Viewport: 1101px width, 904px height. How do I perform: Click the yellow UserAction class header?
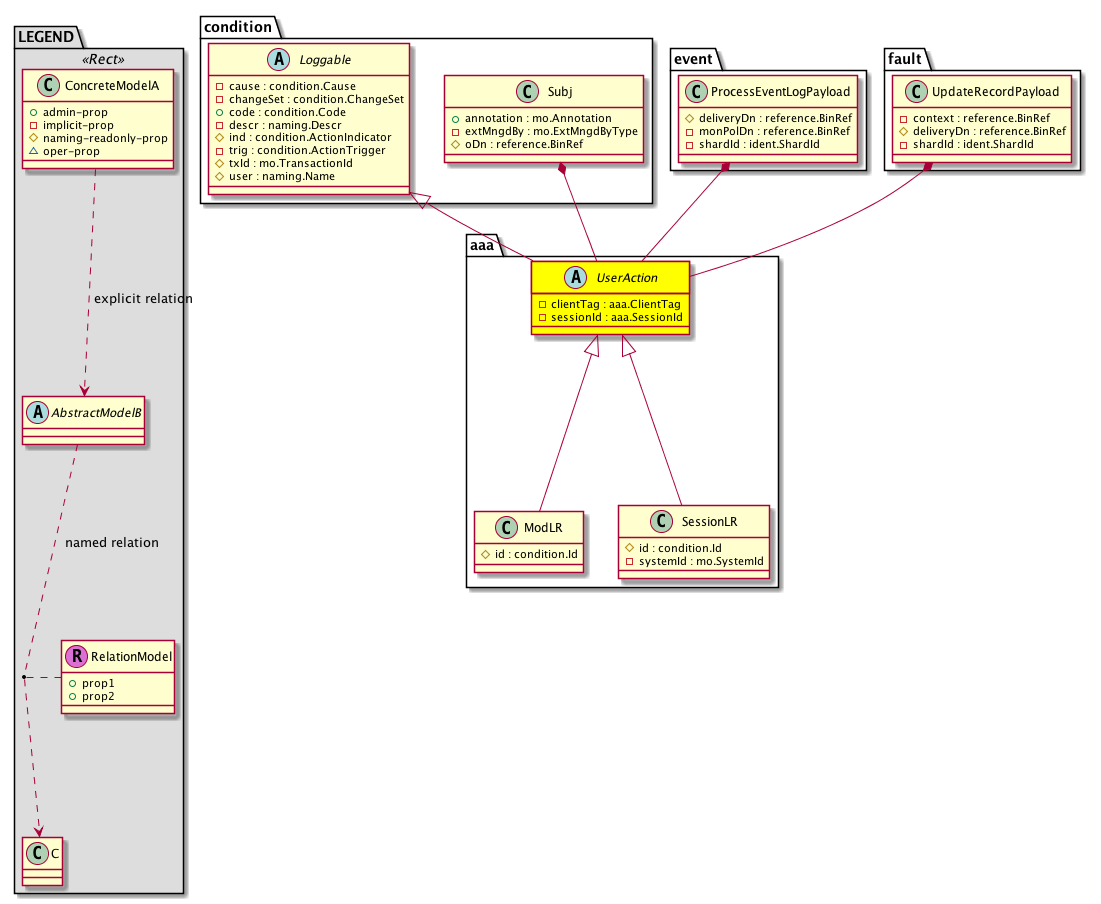point(613,277)
